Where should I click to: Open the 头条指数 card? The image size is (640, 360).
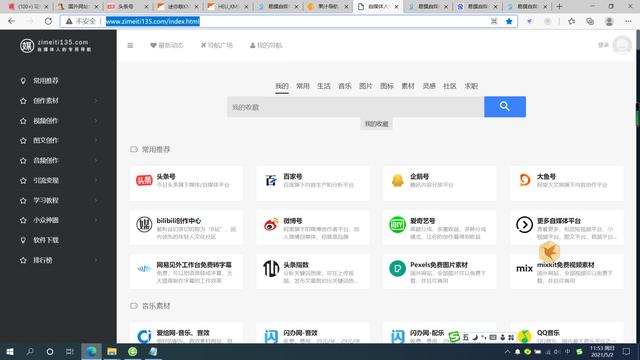(313, 271)
